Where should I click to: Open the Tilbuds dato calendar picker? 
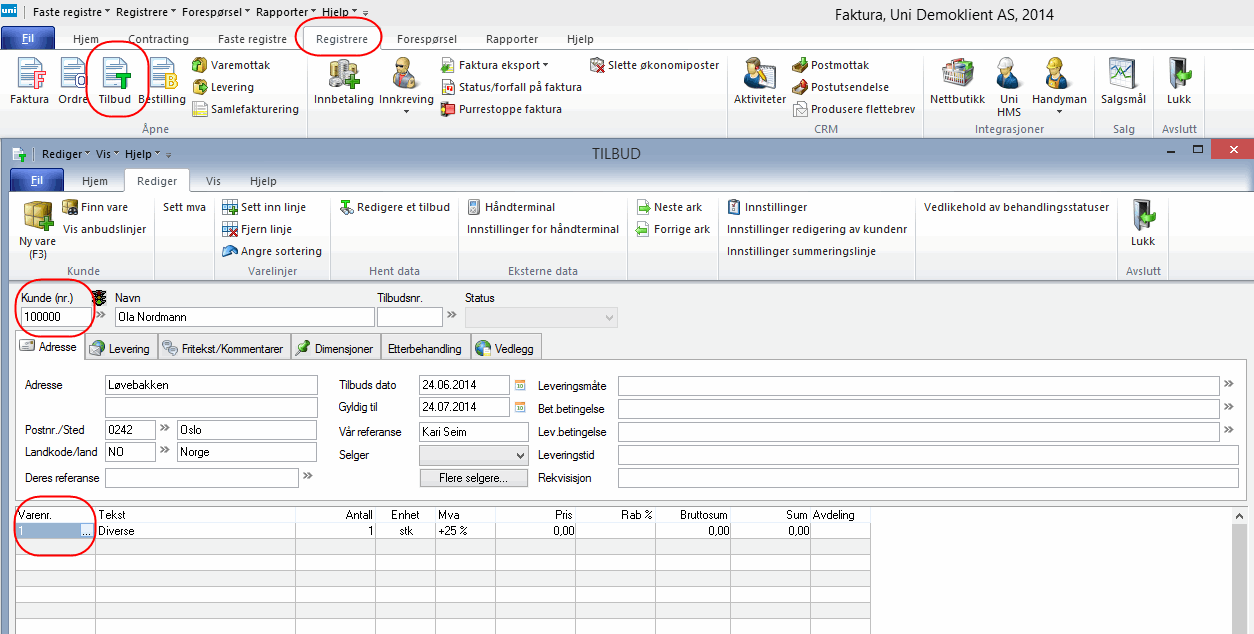(x=519, y=385)
